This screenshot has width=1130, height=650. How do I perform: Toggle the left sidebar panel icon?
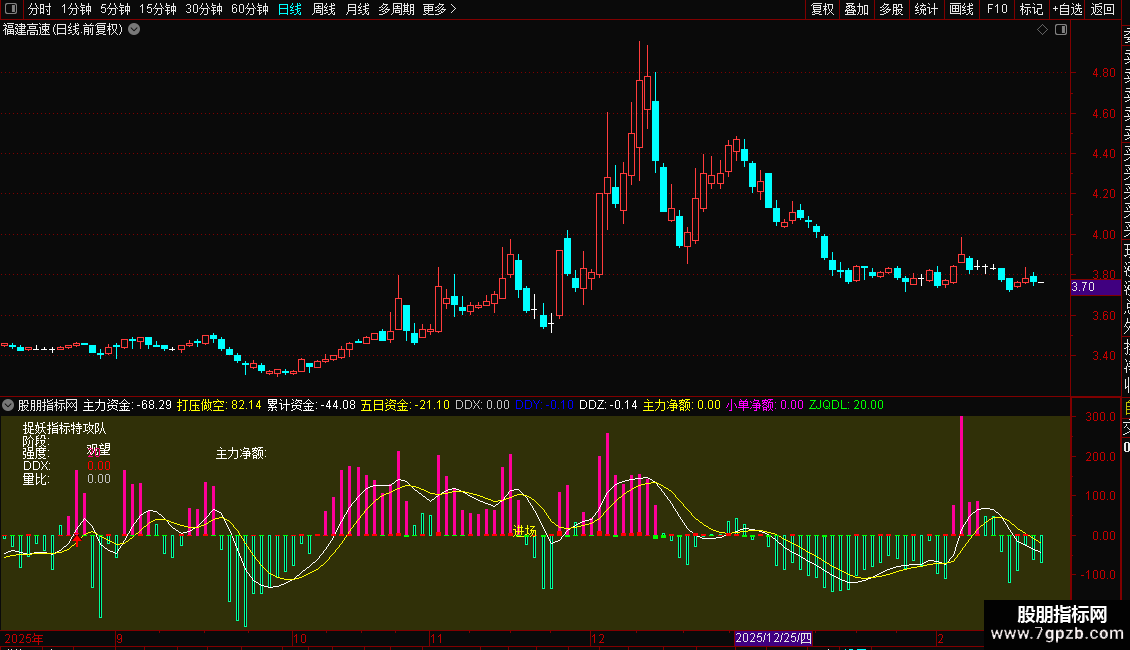(x=11, y=9)
